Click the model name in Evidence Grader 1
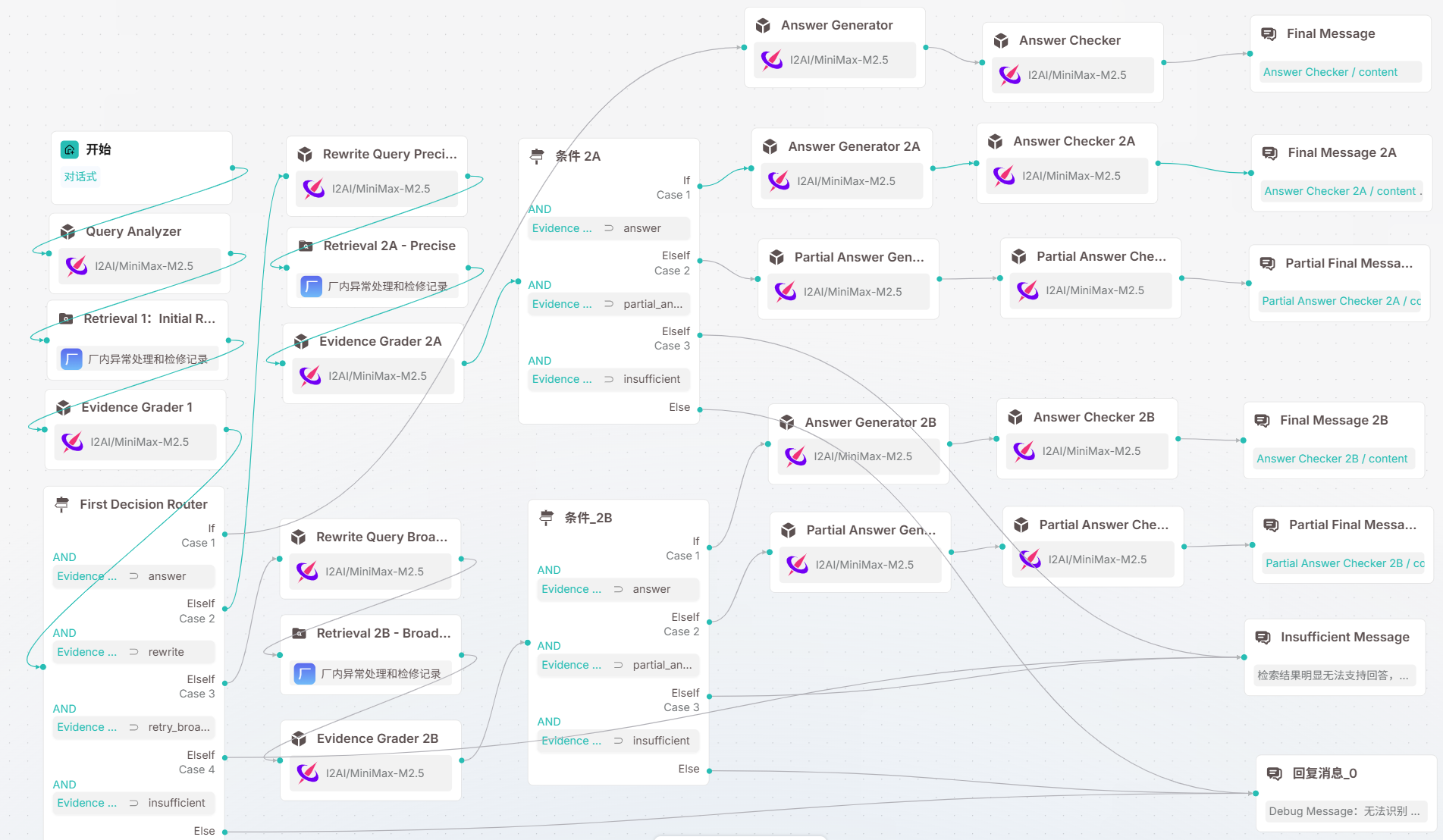The width and height of the screenshot is (1443, 840). (x=140, y=442)
